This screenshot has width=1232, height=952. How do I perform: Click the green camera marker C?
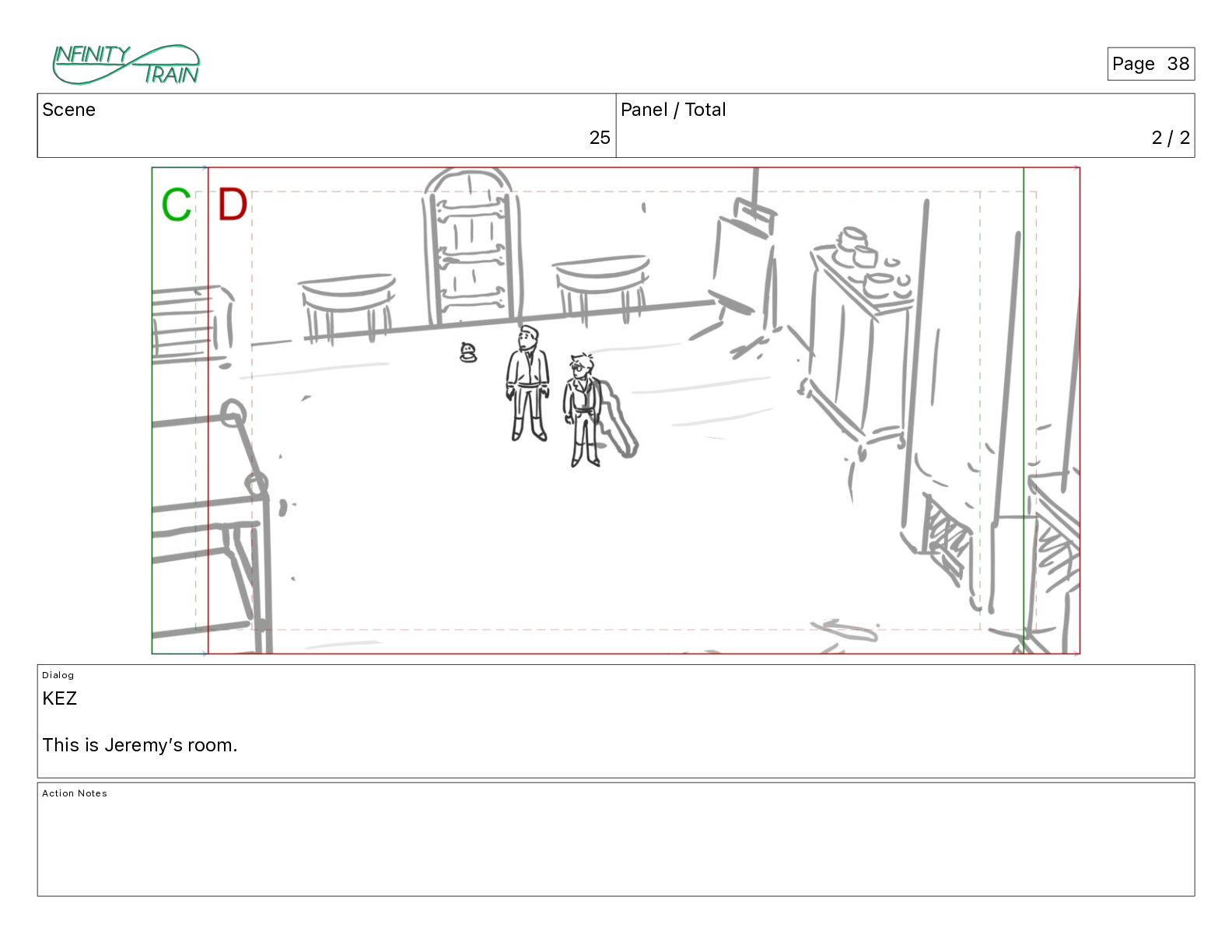tap(177, 205)
